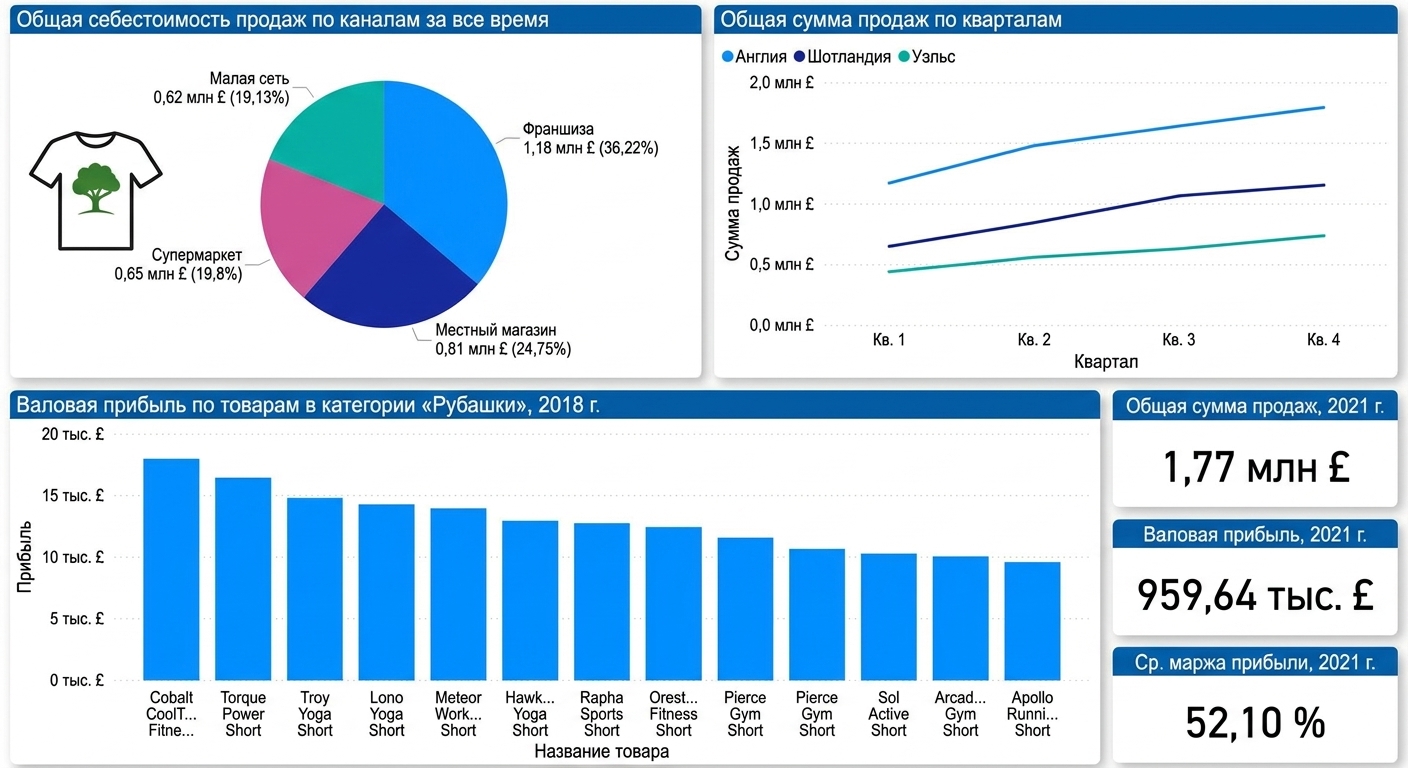The height and width of the screenshot is (768, 1408).
Task: Click the 52,10 % profit margin value
Action: coord(1256,722)
